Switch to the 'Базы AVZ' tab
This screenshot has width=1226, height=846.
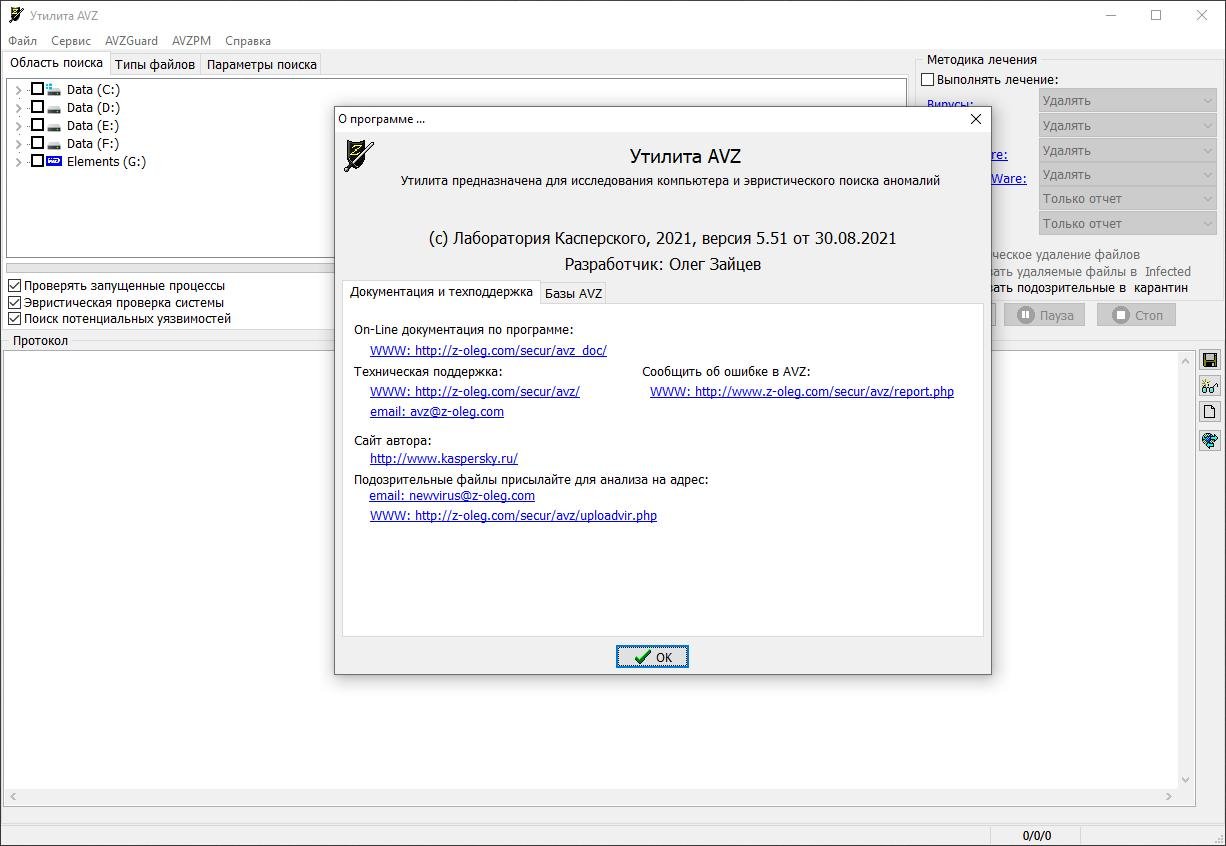[573, 293]
